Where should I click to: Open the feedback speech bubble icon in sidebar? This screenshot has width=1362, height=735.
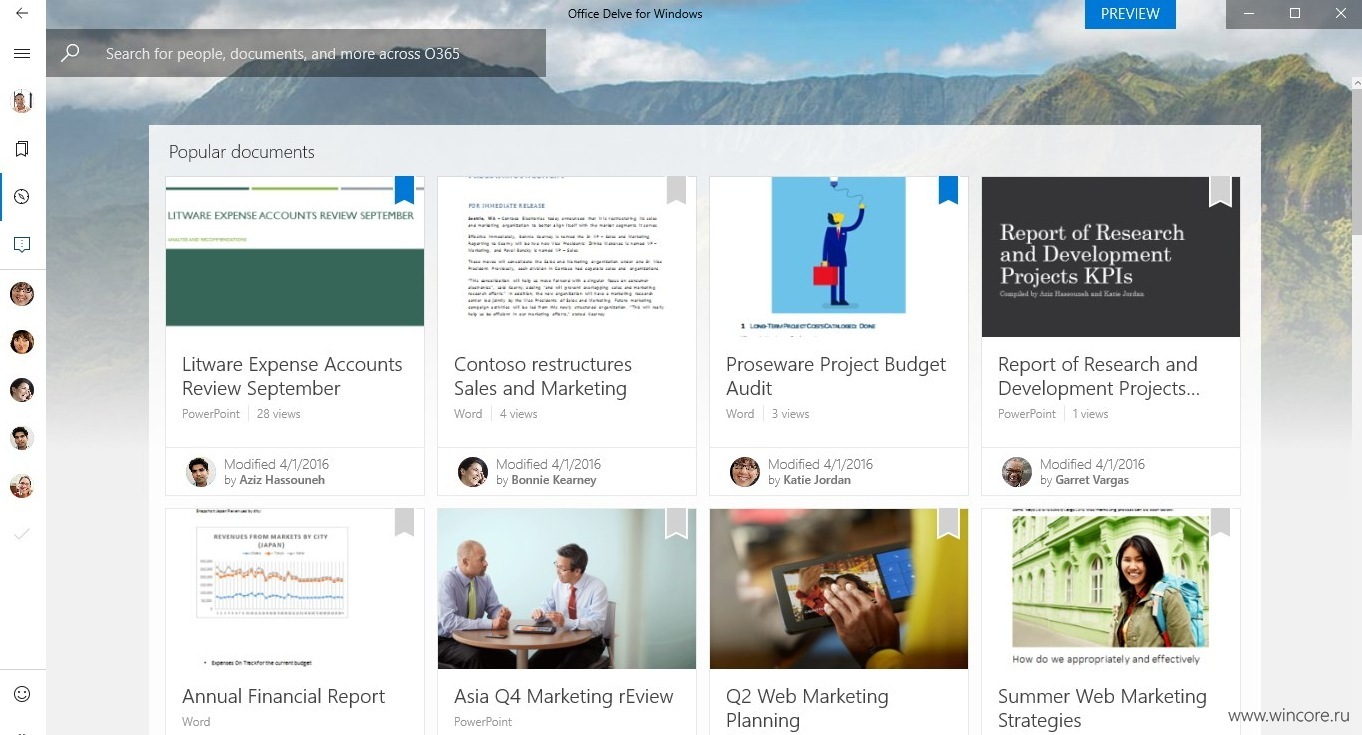22,244
